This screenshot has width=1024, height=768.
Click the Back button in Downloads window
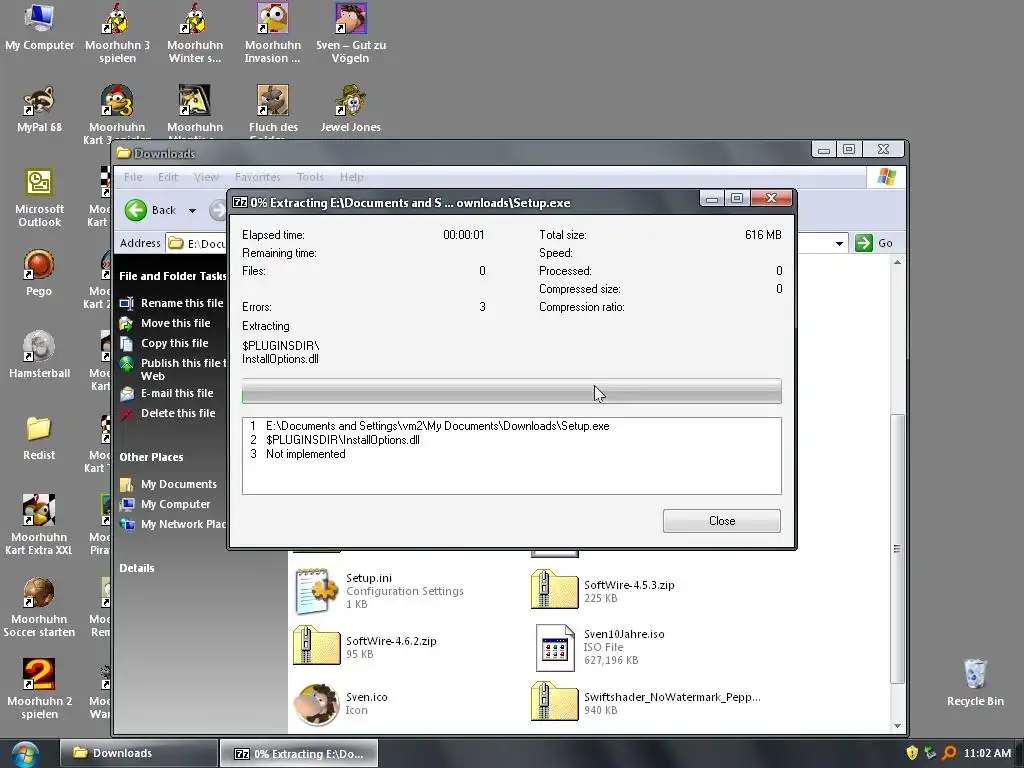[152, 210]
